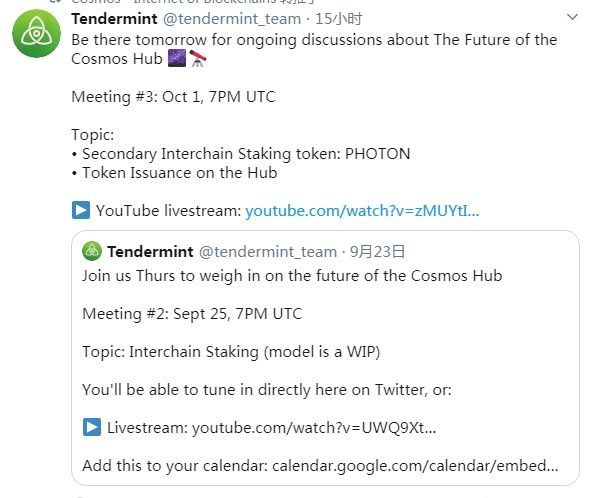Click the Secondary Interchain Staking token PHOTON line

(241, 154)
